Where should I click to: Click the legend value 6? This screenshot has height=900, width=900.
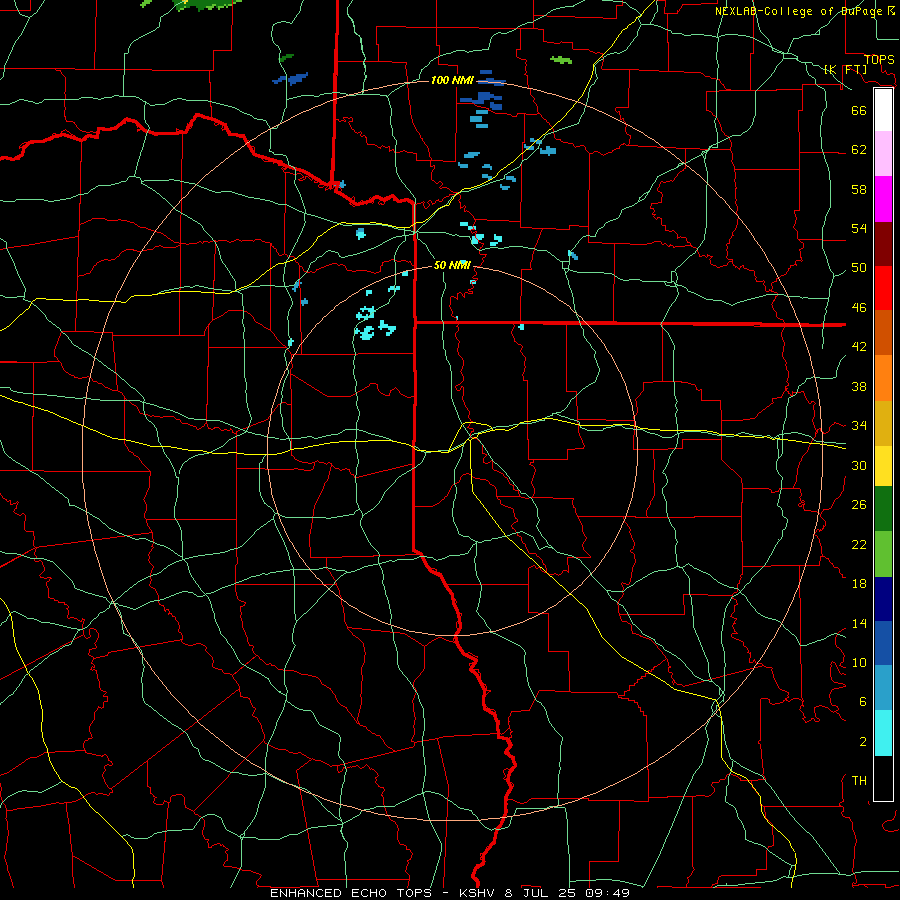tap(863, 702)
